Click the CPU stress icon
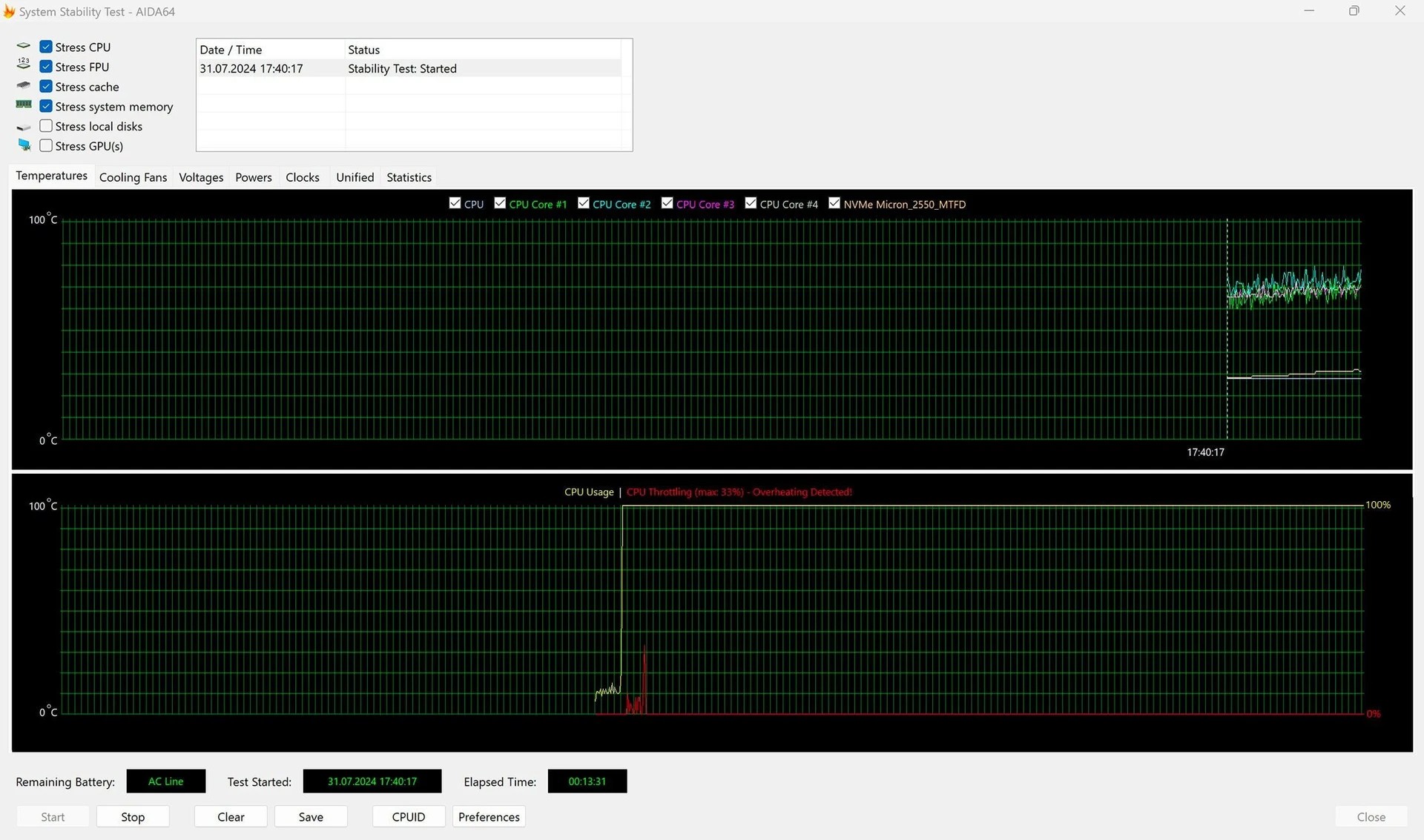 click(24, 47)
